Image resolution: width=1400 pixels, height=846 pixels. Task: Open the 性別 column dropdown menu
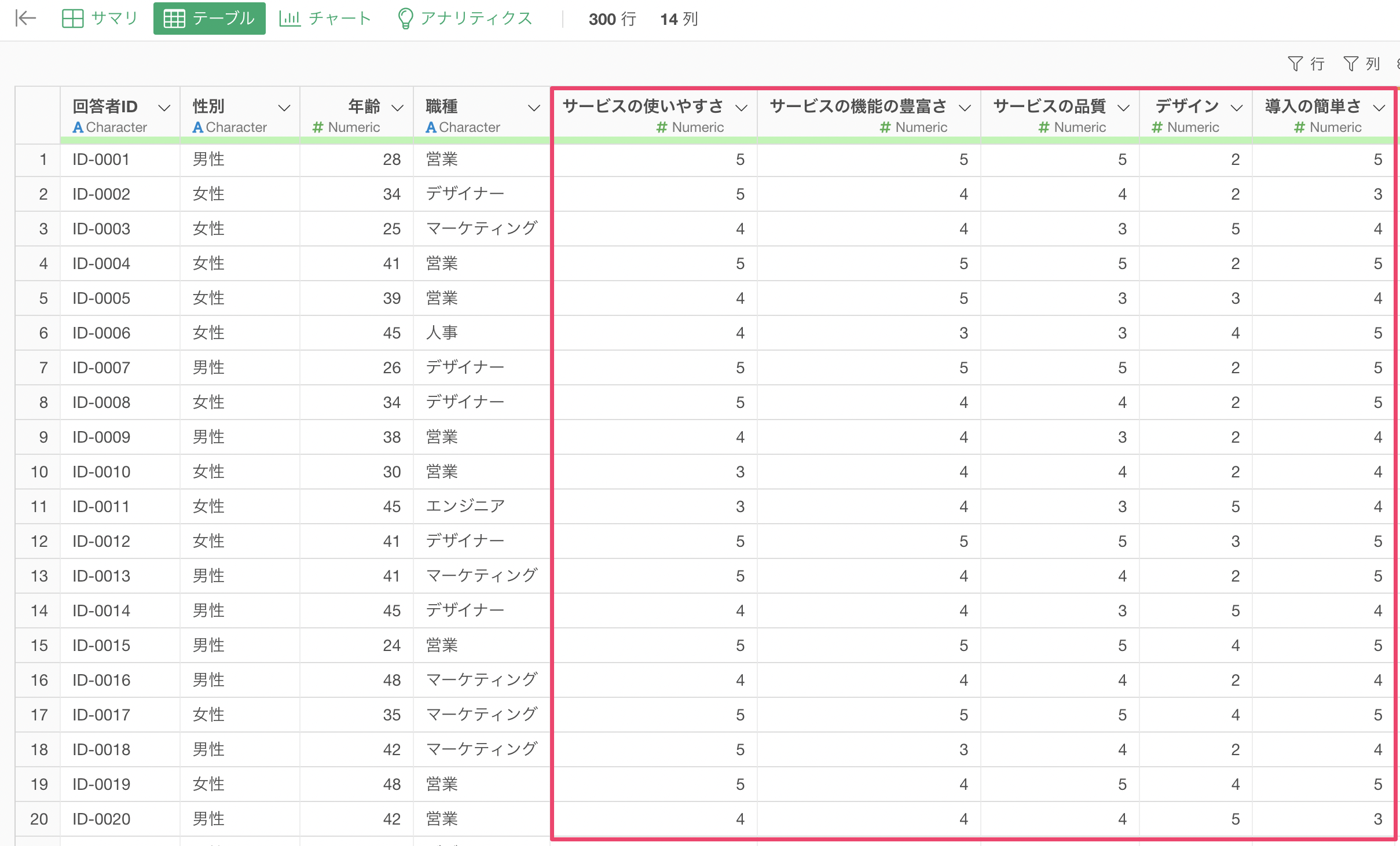point(284,108)
